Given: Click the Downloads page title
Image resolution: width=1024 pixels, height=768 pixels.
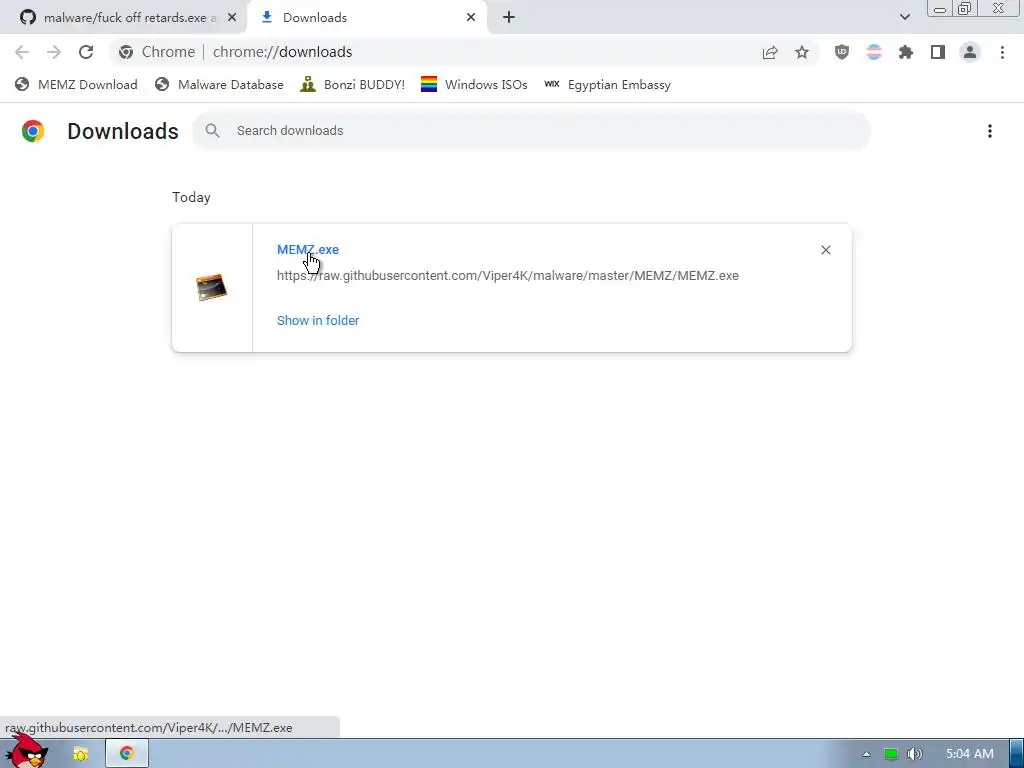Looking at the screenshot, I should 123,131.
